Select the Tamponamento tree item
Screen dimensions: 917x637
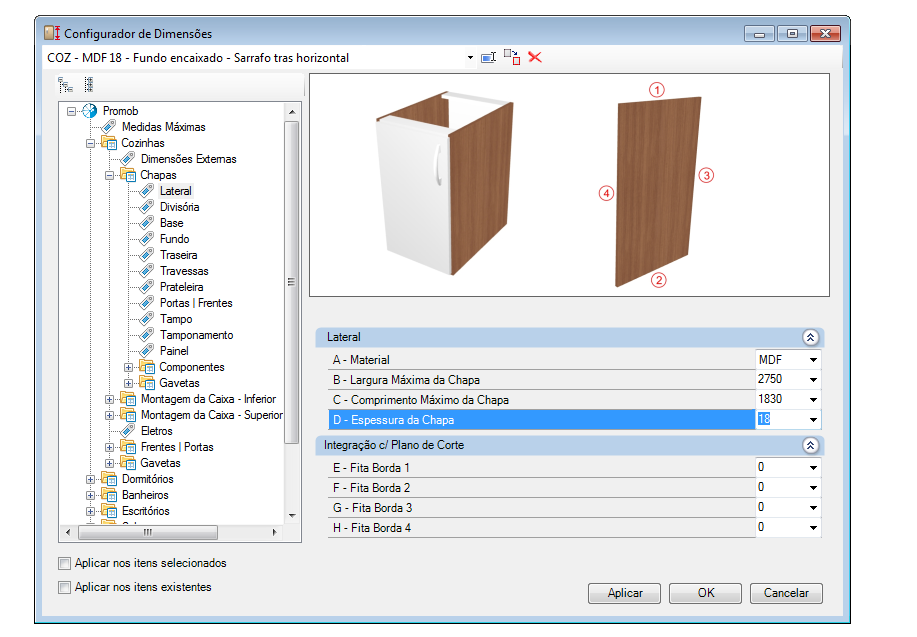tap(196, 335)
